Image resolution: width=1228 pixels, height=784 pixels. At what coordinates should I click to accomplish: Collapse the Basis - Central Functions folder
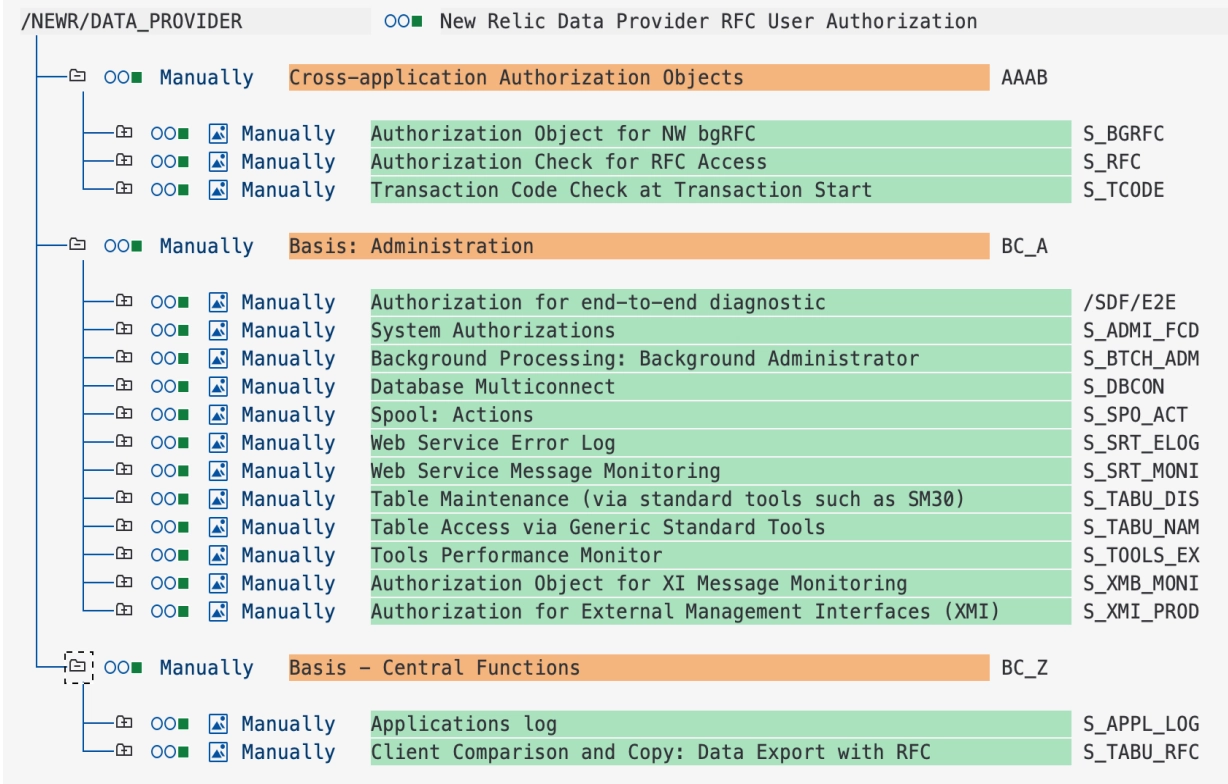(x=77, y=666)
